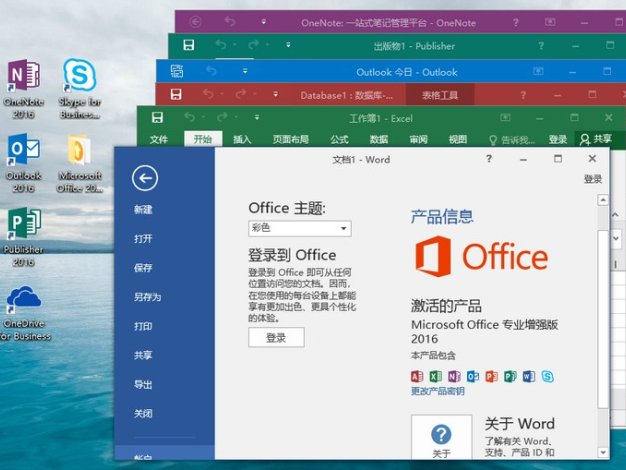626x470 pixels.
Task: Click redo icon in Access Database1 window
Action: (240, 94)
